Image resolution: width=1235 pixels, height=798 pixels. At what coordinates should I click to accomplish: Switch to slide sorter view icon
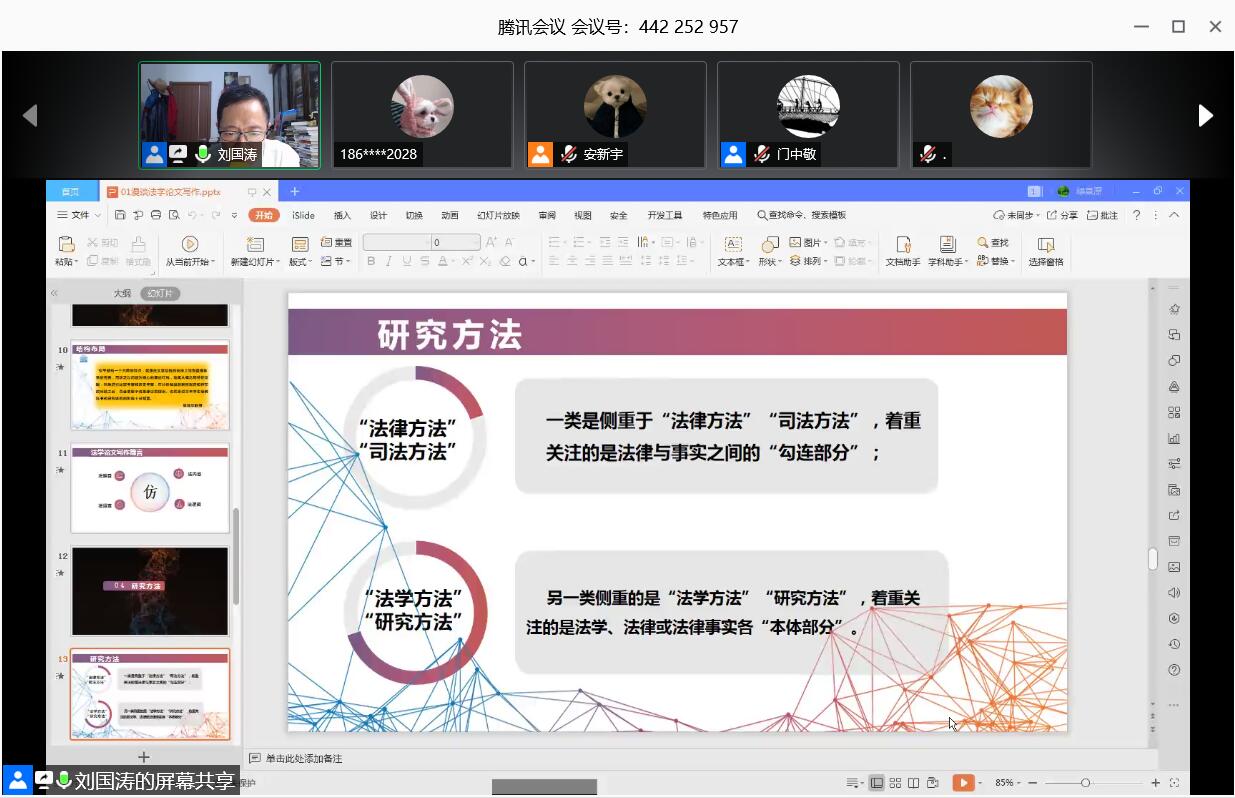coord(895,783)
